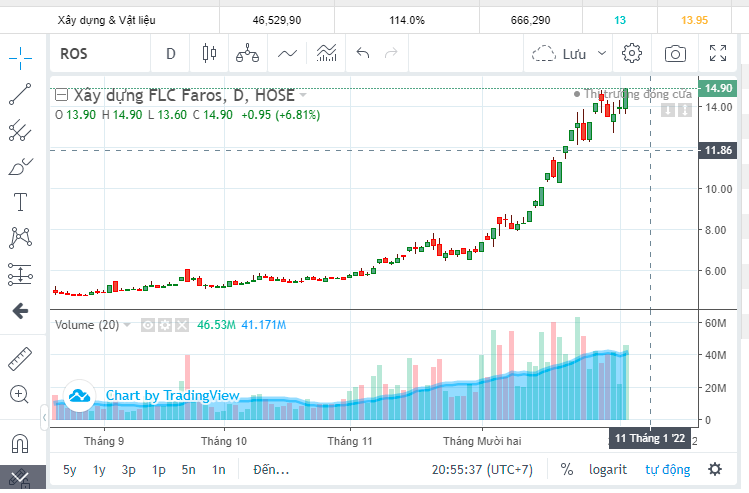Viewport: 749px width, 493px height.
Task: Select the trend line drawing tool
Action: click(x=20, y=94)
